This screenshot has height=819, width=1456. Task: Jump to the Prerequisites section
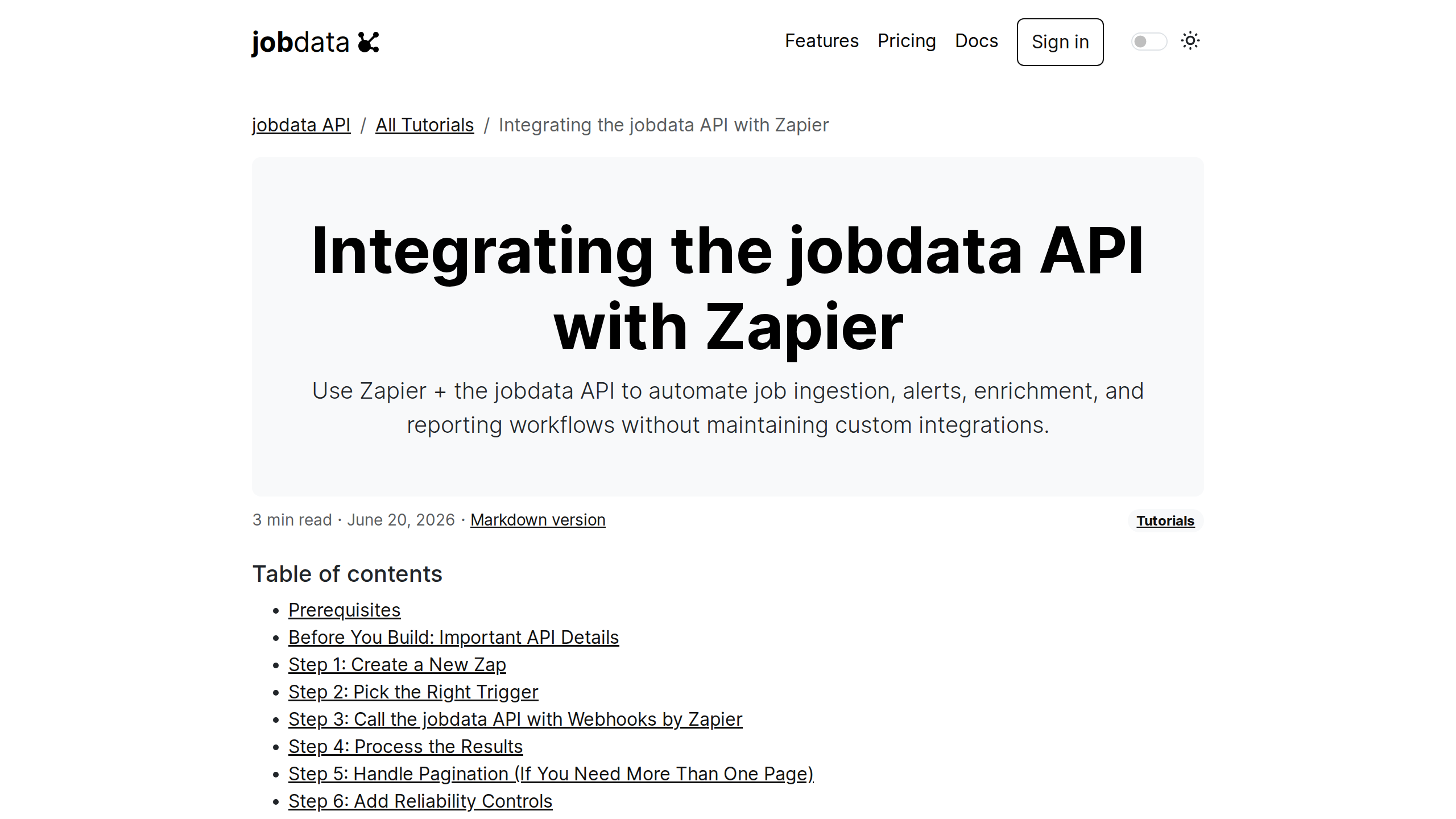click(x=344, y=610)
